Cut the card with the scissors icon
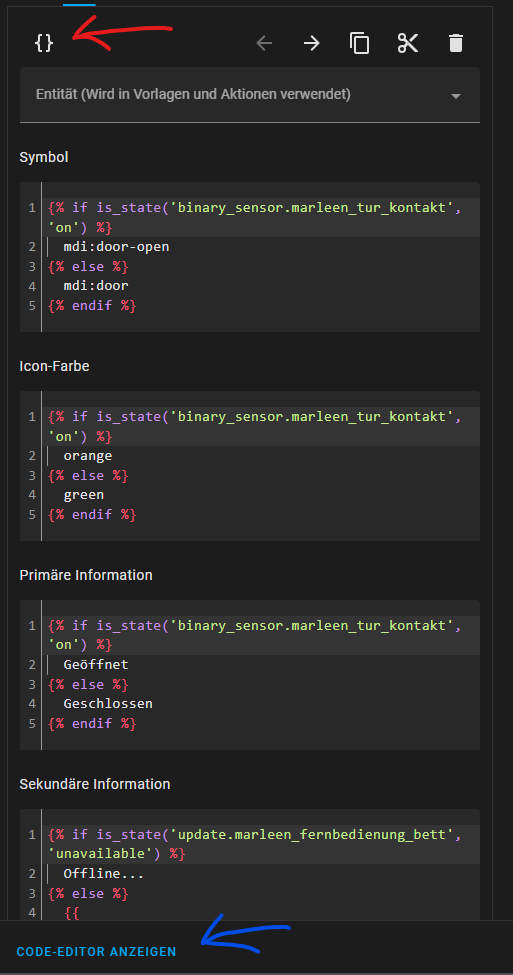The height and width of the screenshot is (975, 513). 408,43
